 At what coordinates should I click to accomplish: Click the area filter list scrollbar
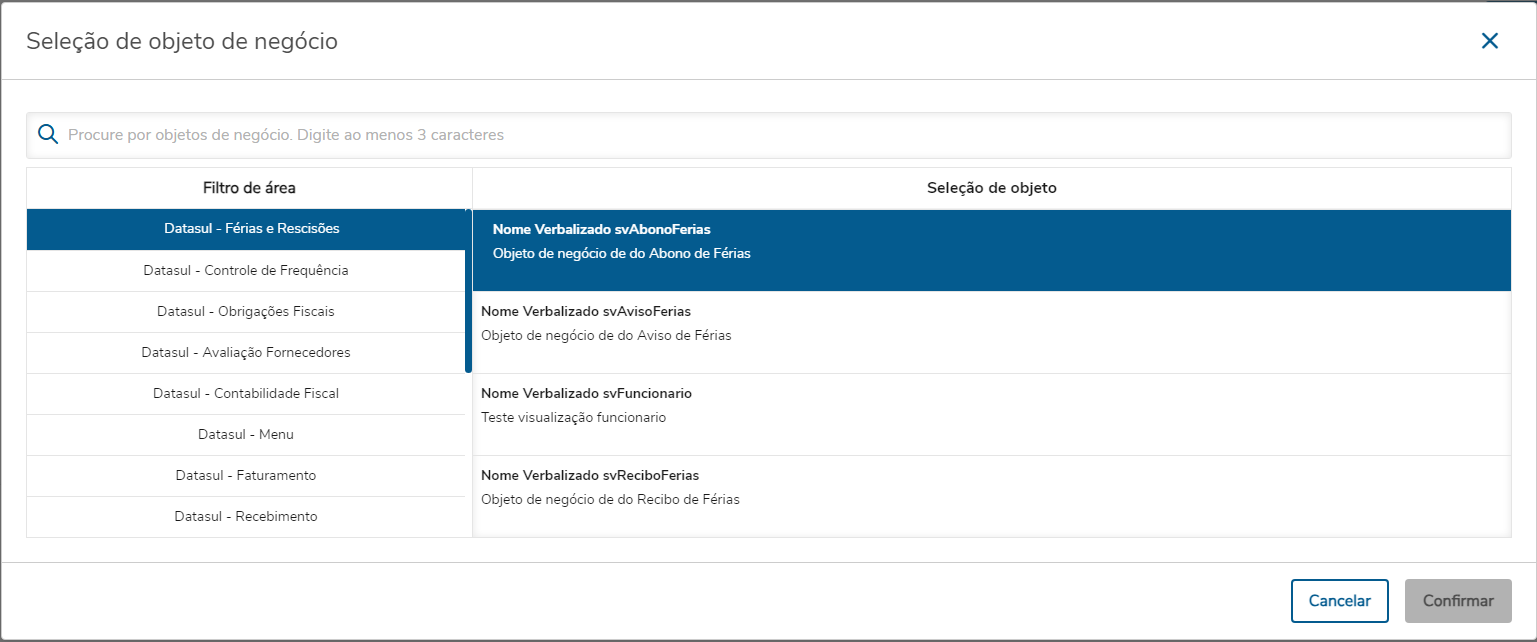(x=468, y=291)
